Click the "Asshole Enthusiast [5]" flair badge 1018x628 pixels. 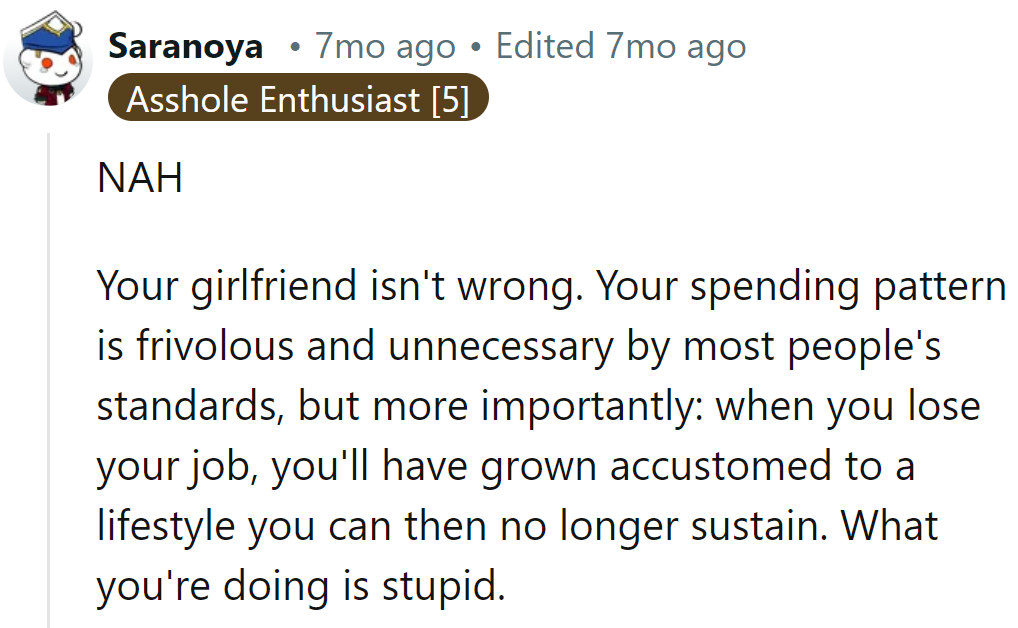coord(297,100)
